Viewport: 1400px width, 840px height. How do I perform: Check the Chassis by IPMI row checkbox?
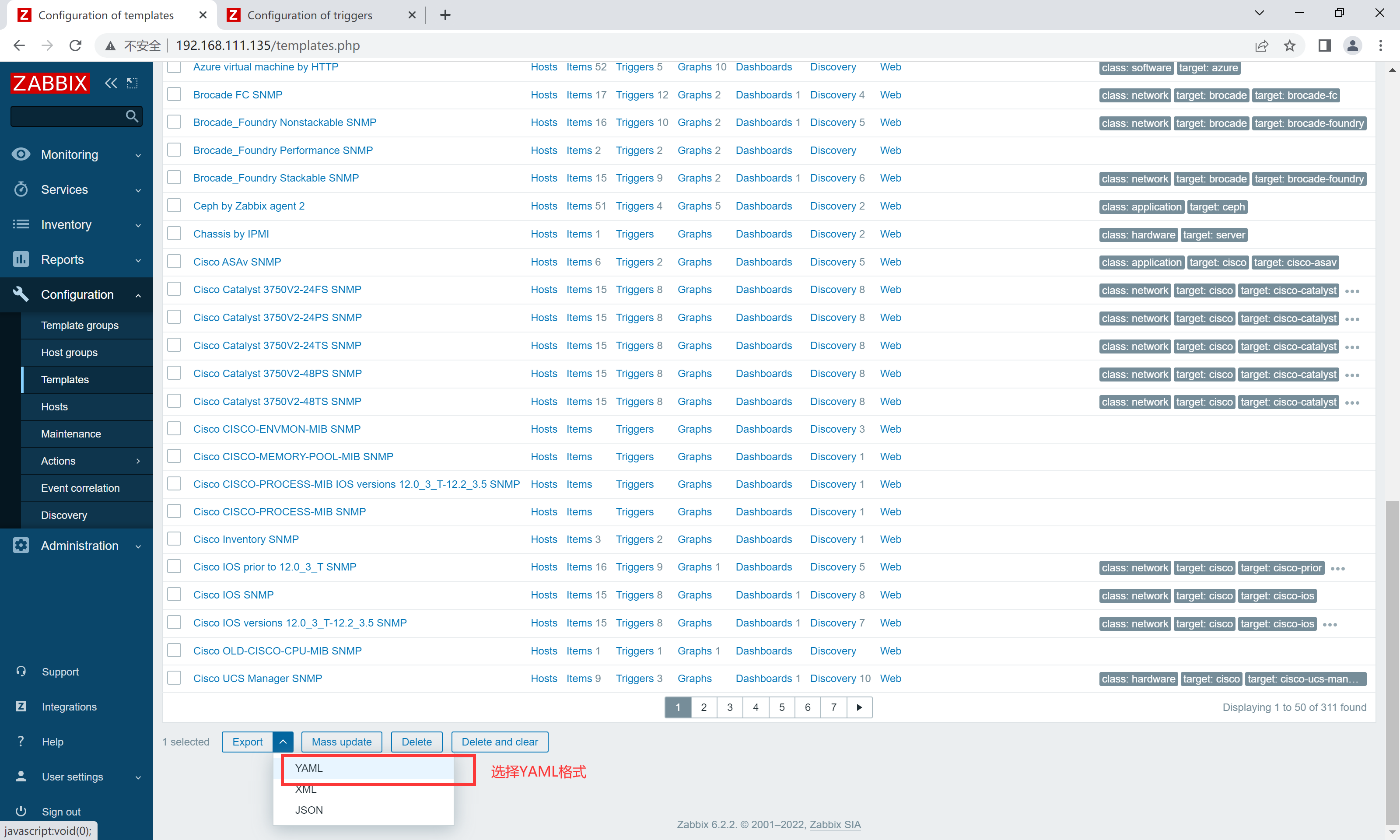(x=174, y=233)
